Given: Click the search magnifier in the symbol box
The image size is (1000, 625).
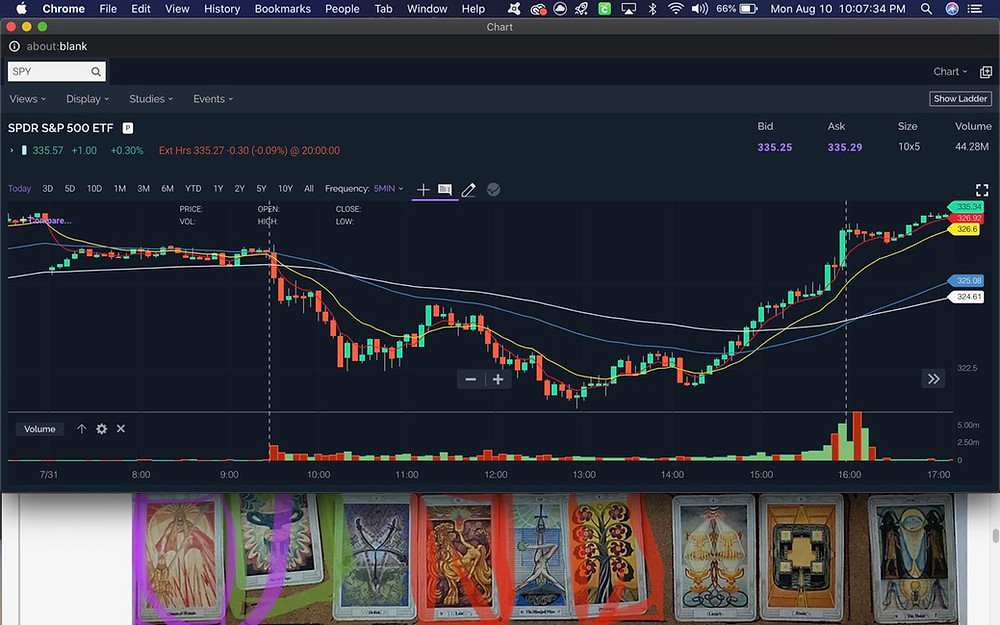Looking at the screenshot, I should (x=96, y=71).
